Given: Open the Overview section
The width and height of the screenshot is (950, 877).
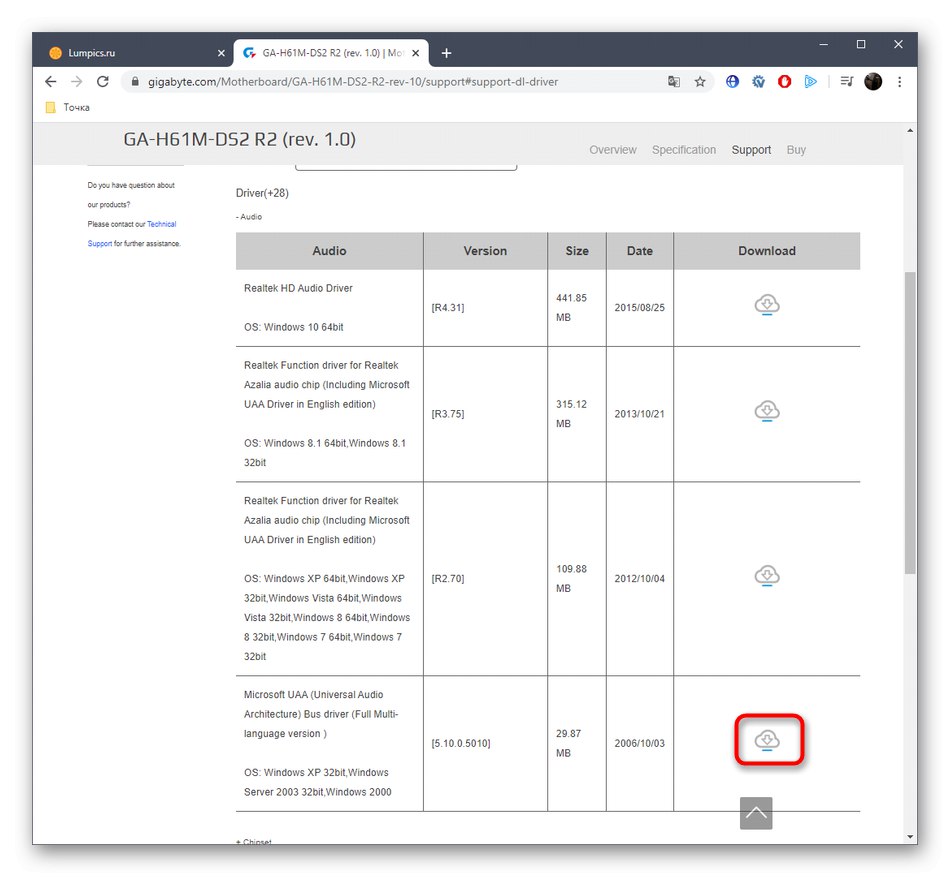Looking at the screenshot, I should point(613,150).
